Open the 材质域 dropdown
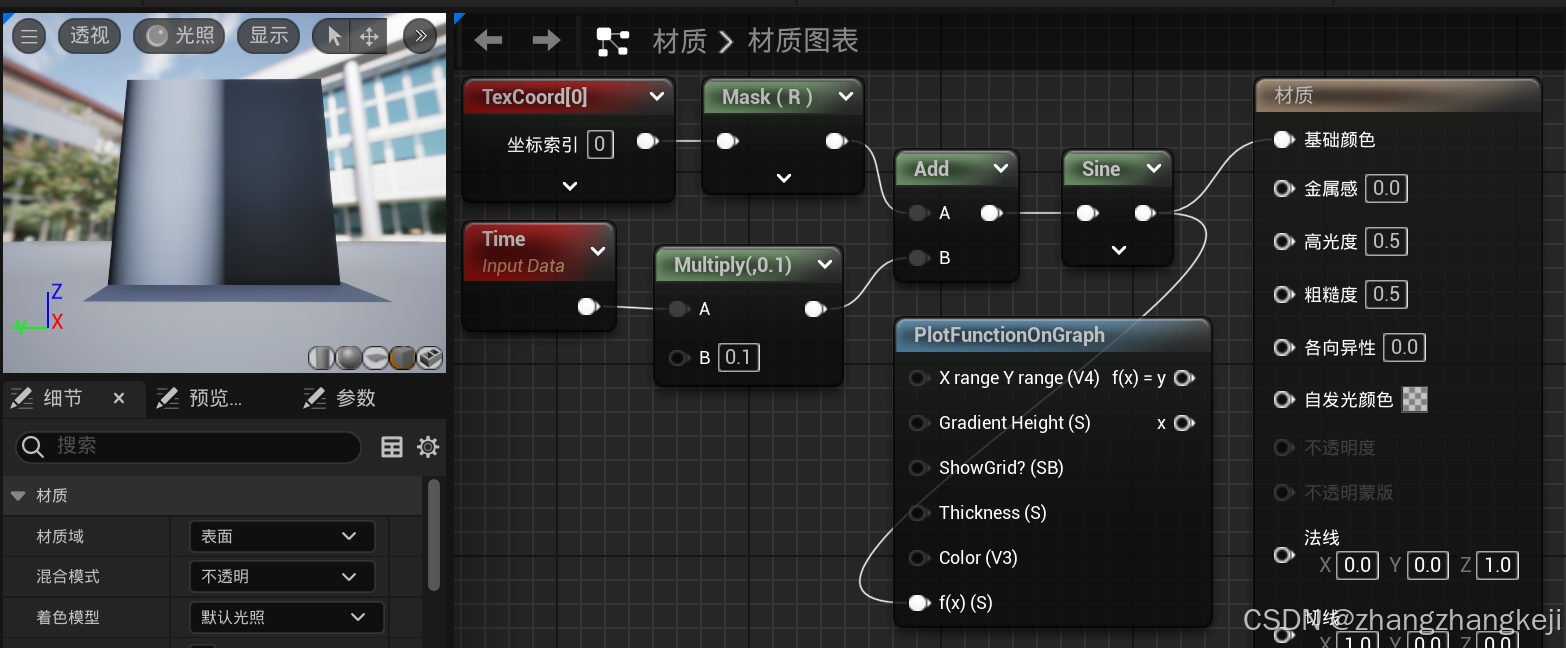 (282, 536)
